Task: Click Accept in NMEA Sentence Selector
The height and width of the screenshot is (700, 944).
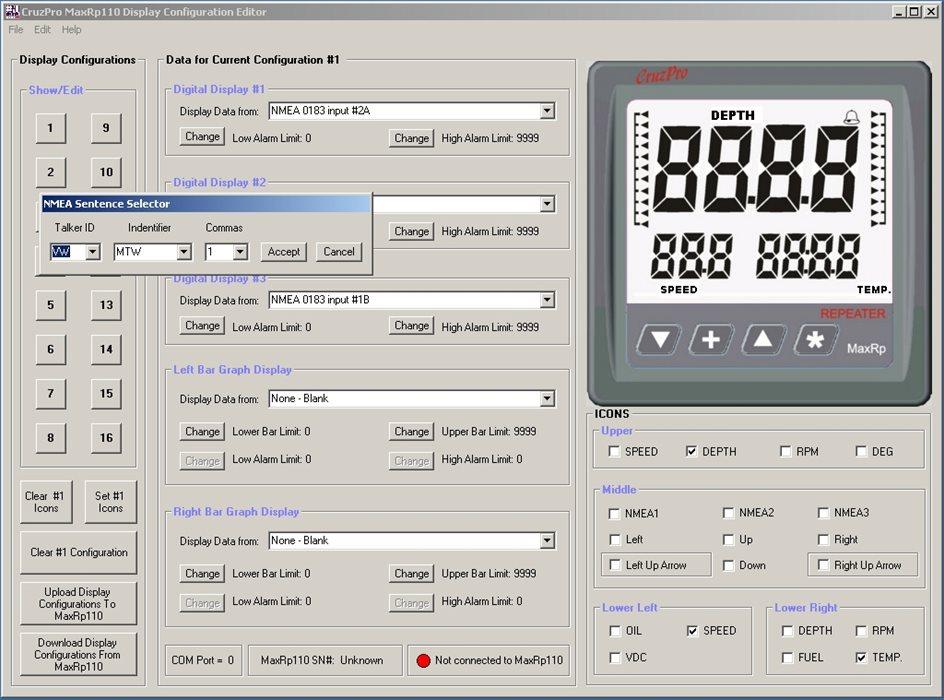Action: click(283, 252)
